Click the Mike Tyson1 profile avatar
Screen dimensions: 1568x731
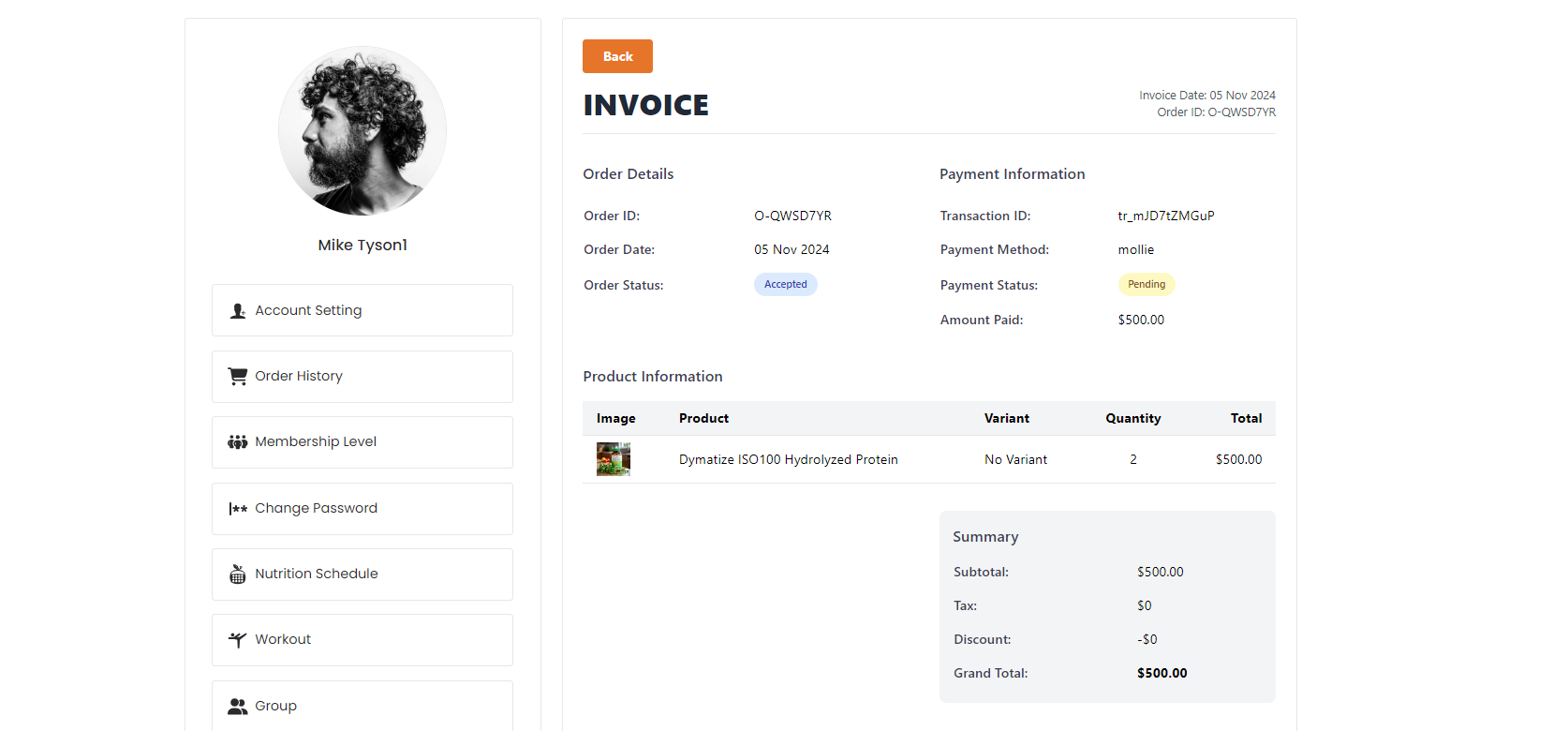coord(362,131)
